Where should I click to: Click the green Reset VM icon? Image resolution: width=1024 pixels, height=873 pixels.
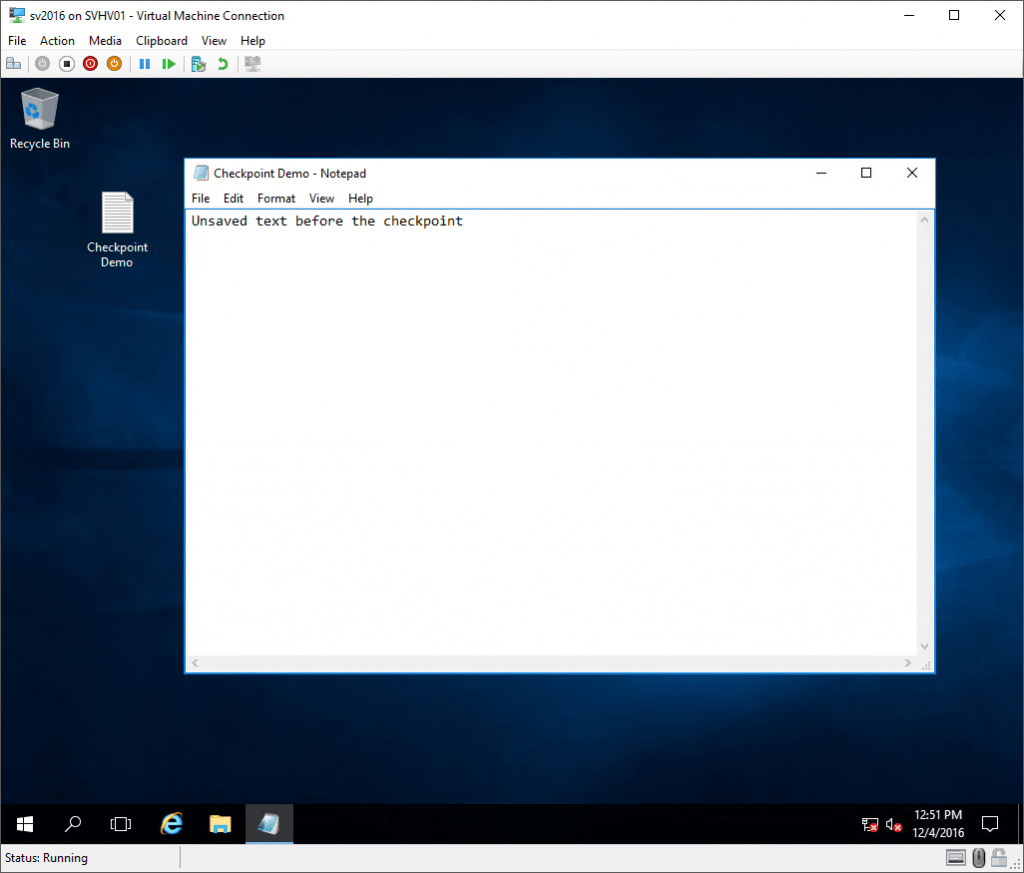pos(169,64)
